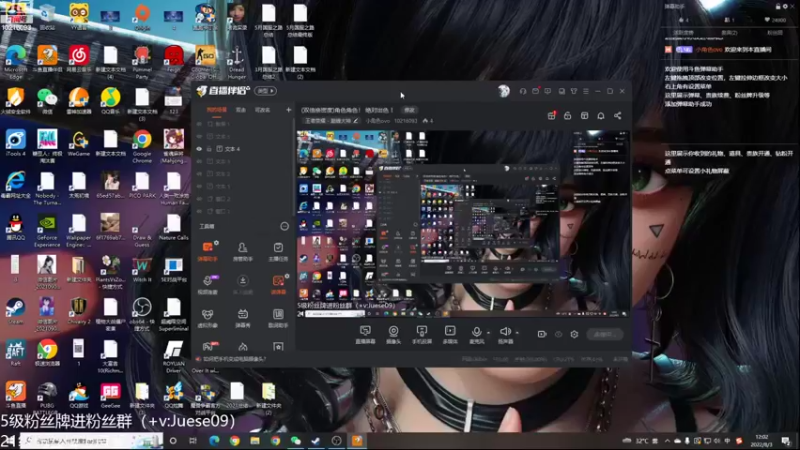Viewport: 800px width, 450px height.
Task: Open the lyrics helper icon in toolbox
Action: tap(278, 314)
